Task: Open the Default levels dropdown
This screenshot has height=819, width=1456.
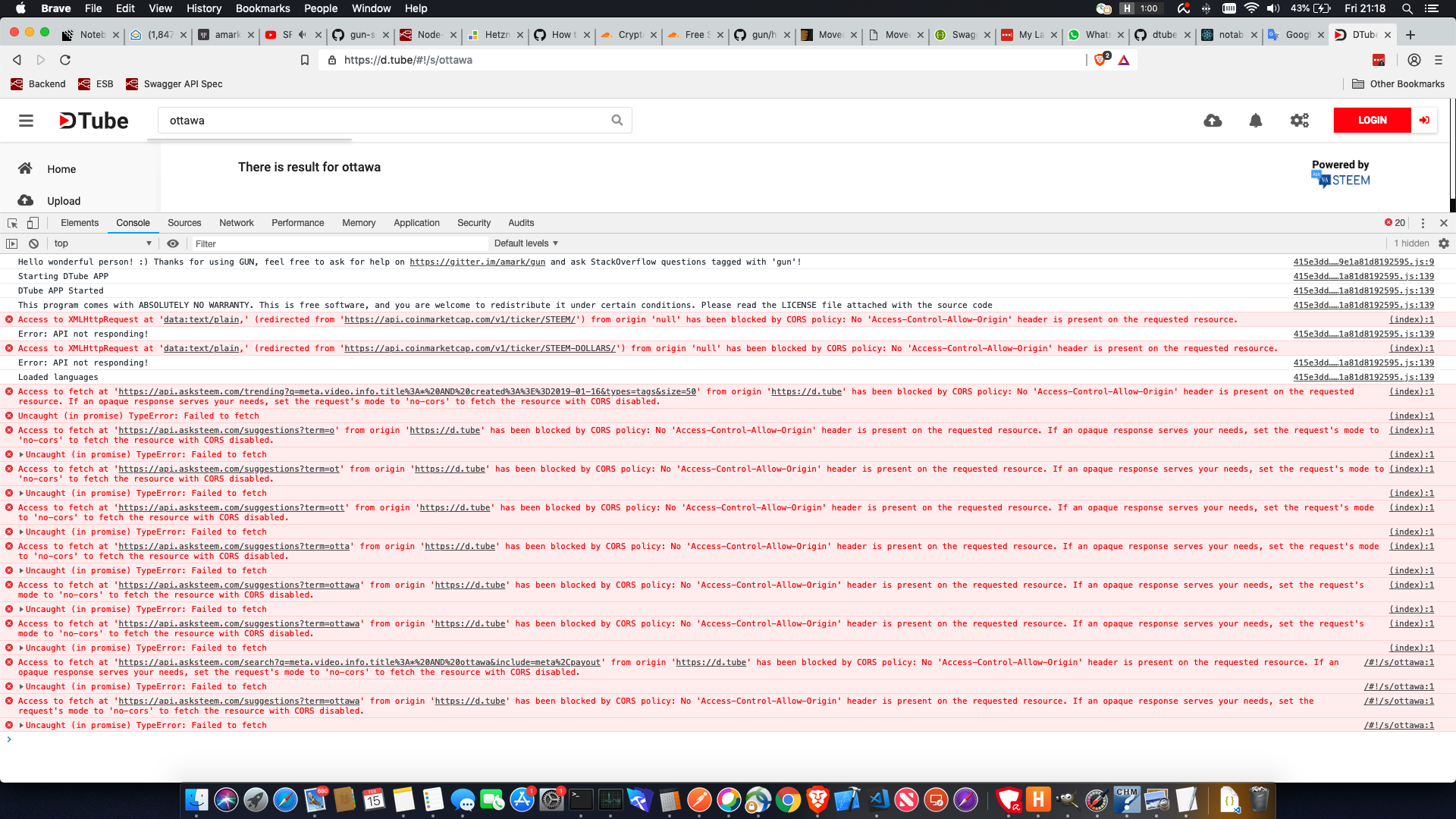Action: (526, 243)
